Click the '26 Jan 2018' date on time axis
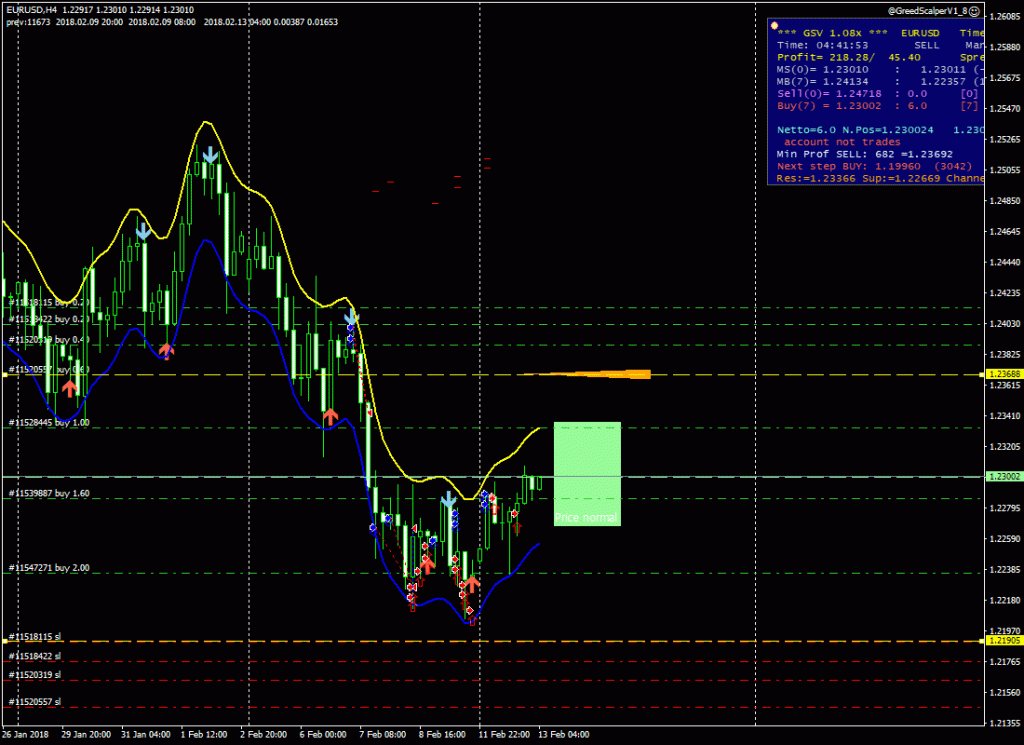 click(x=25, y=735)
